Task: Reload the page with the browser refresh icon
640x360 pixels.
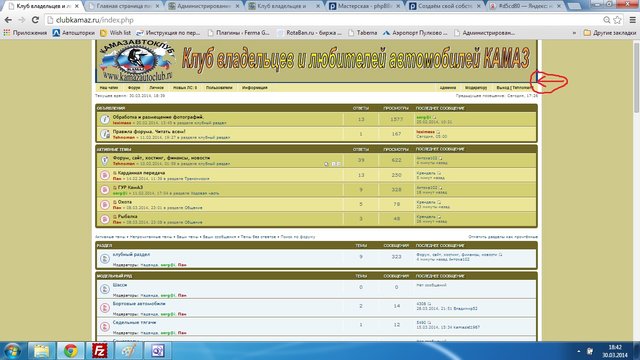Action: point(35,20)
